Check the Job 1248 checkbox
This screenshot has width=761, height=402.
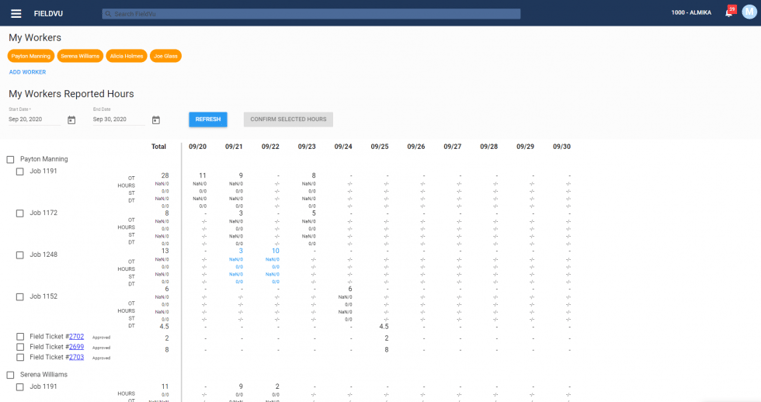(20, 255)
